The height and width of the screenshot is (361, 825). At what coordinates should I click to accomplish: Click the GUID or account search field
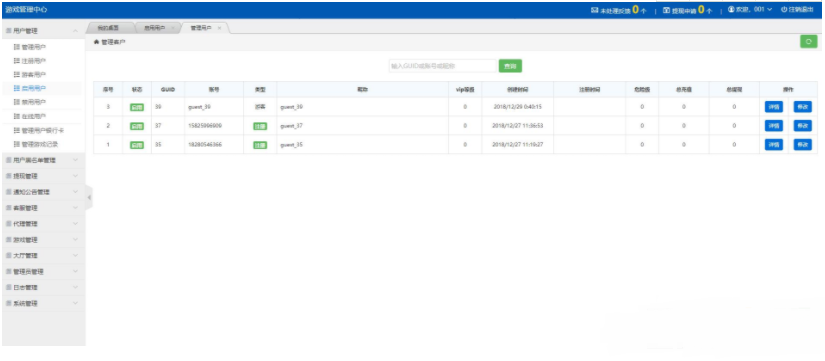(442, 66)
